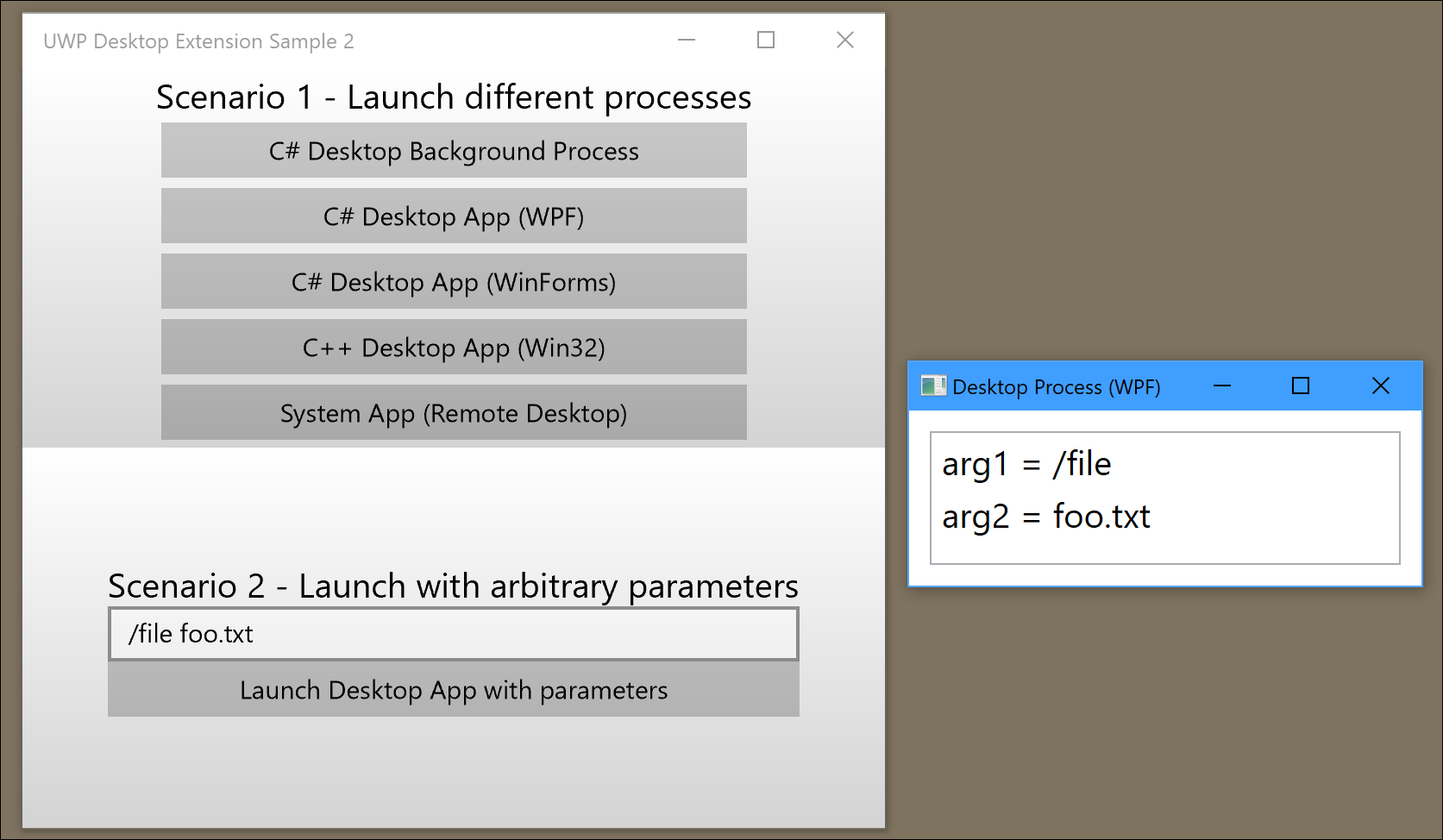Maximize the Desktop Process (WPF) window
The image size is (1443, 840).
(1300, 386)
